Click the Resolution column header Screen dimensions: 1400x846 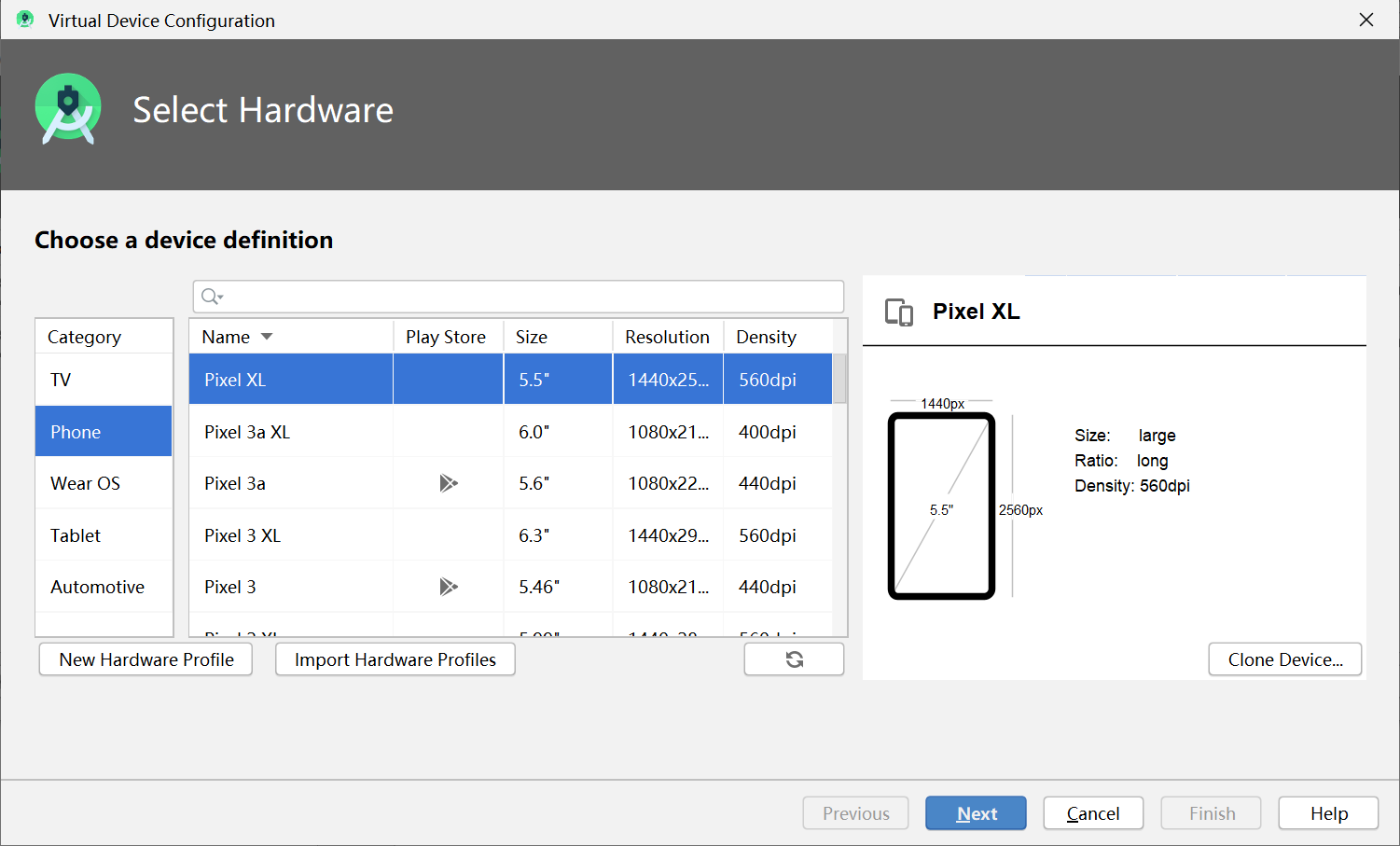coord(668,337)
